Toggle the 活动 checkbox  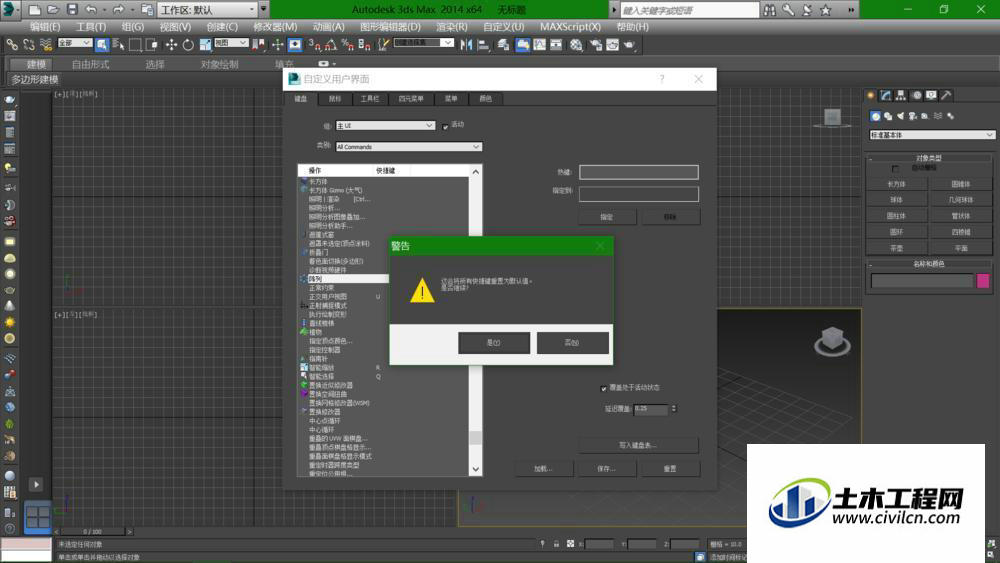click(x=445, y=126)
